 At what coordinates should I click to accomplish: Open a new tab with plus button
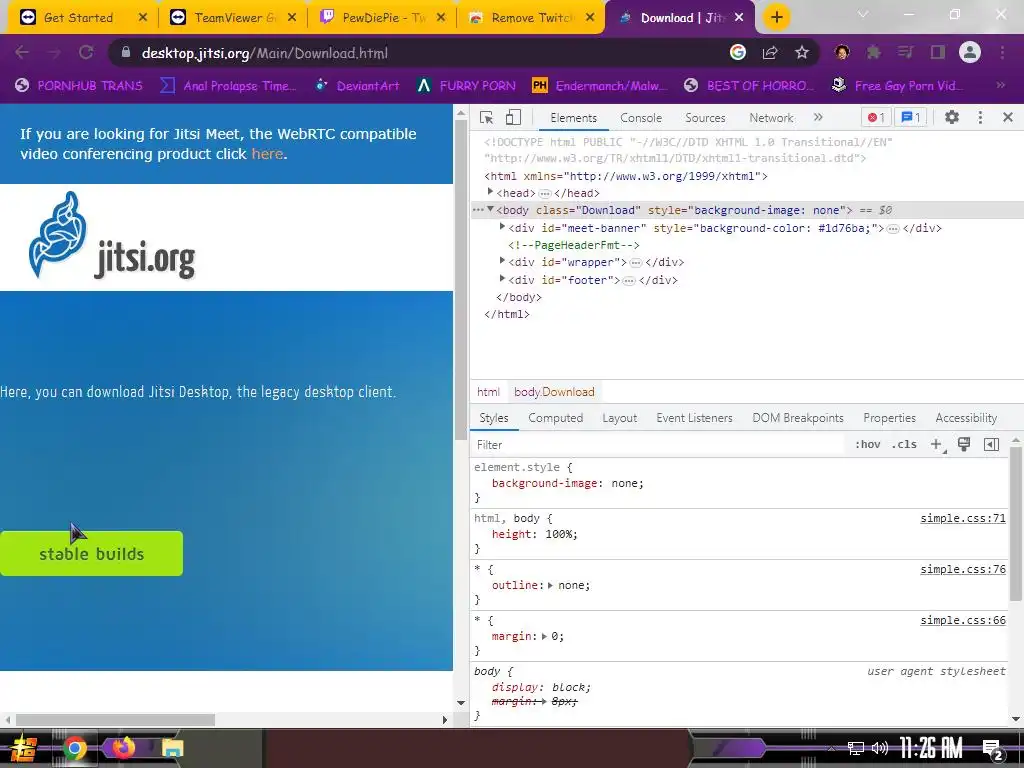[776, 18]
